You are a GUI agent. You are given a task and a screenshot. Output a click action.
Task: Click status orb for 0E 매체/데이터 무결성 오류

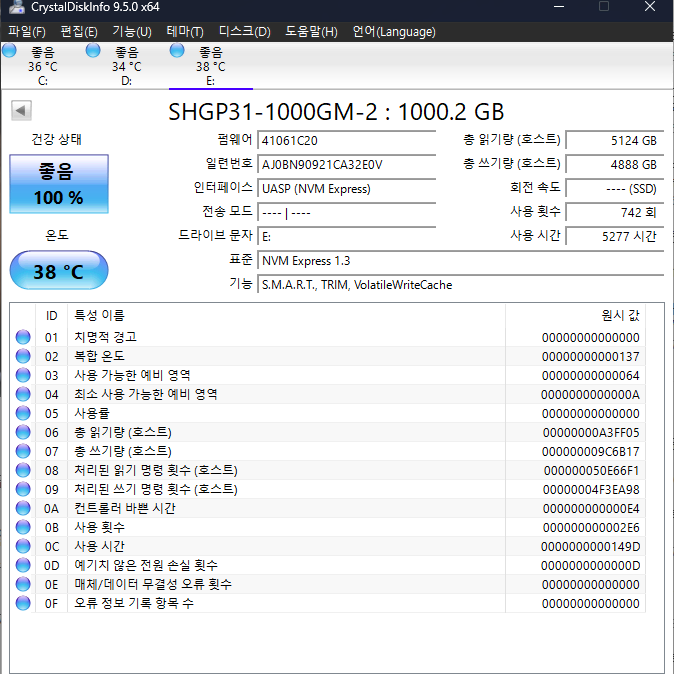pyautogui.click(x=23, y=584)
